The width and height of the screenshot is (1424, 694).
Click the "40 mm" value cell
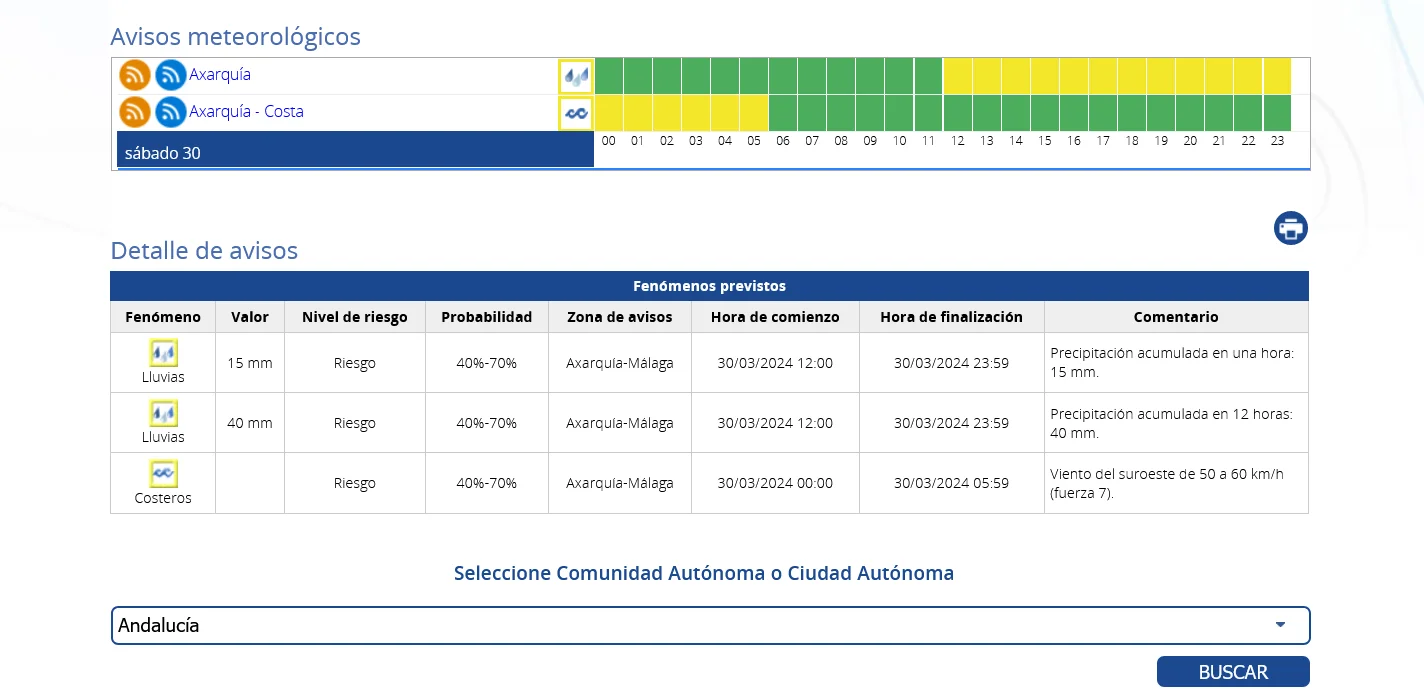(250, 423)
